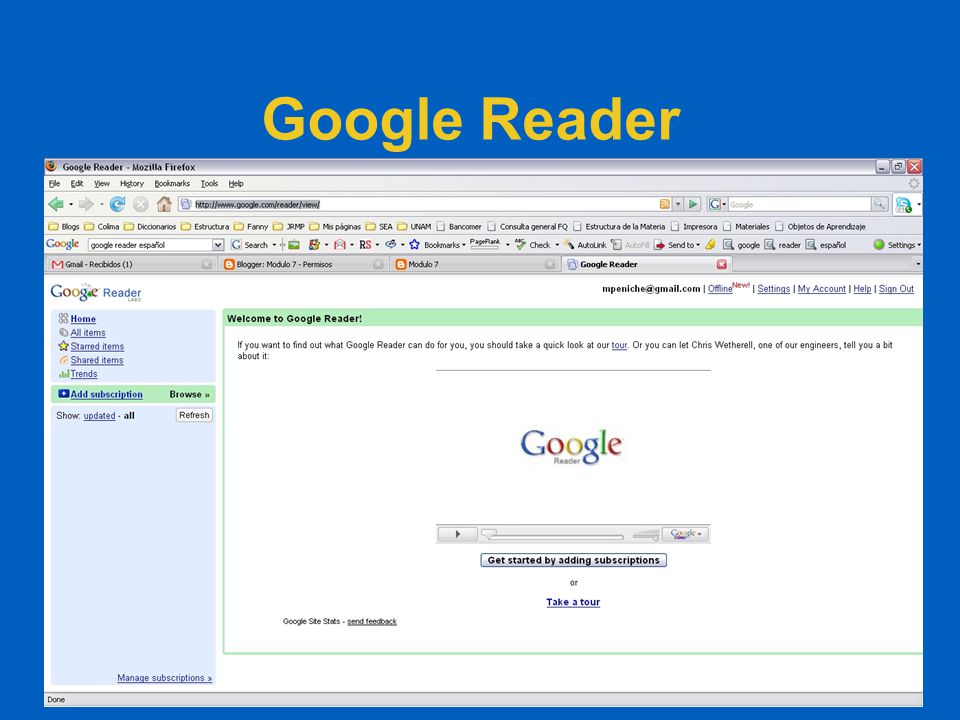Click the video volume slider
Screen dimensions: 960x720
(x=645, y=535)
